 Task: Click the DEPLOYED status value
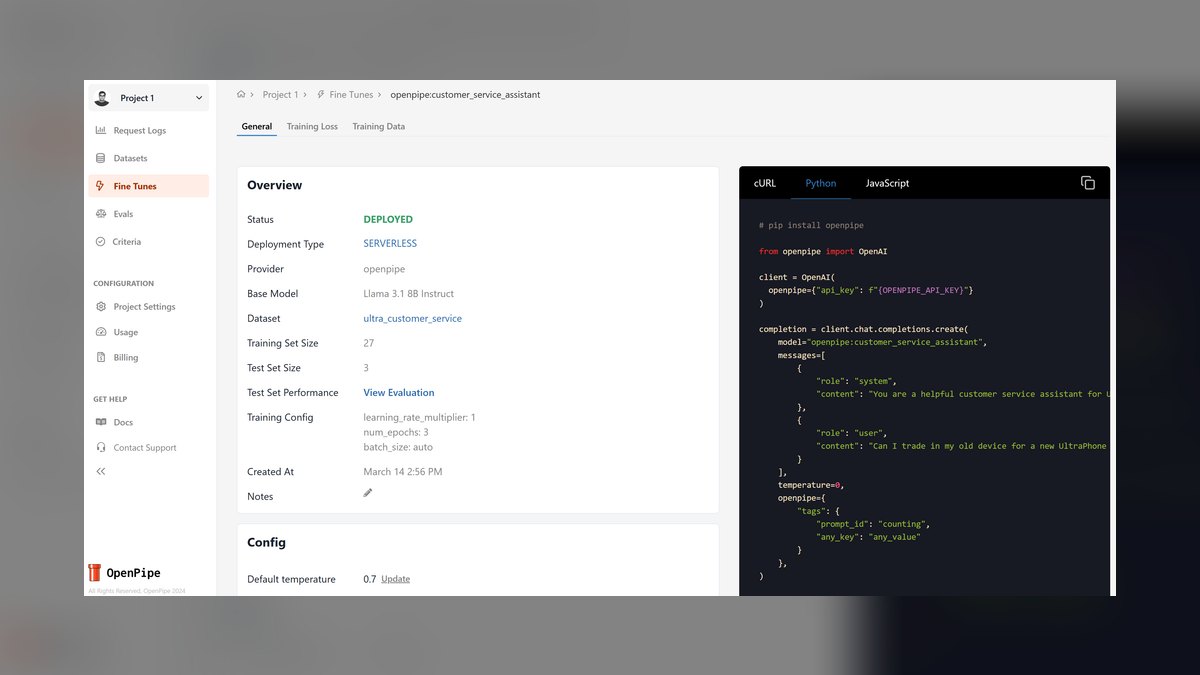[388, 219]
